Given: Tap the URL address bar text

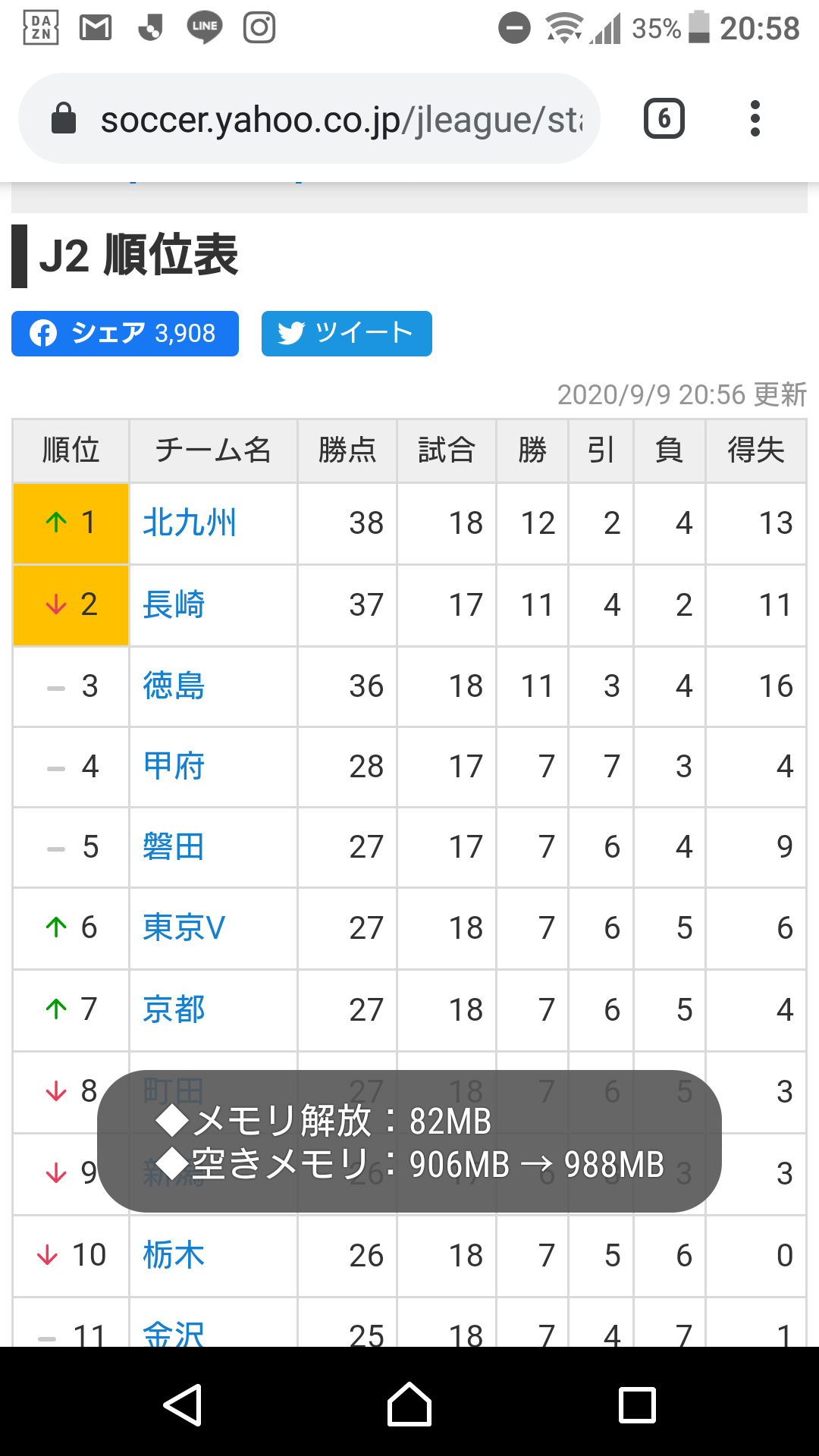Looking at the screenshot, I should point(341,119).
